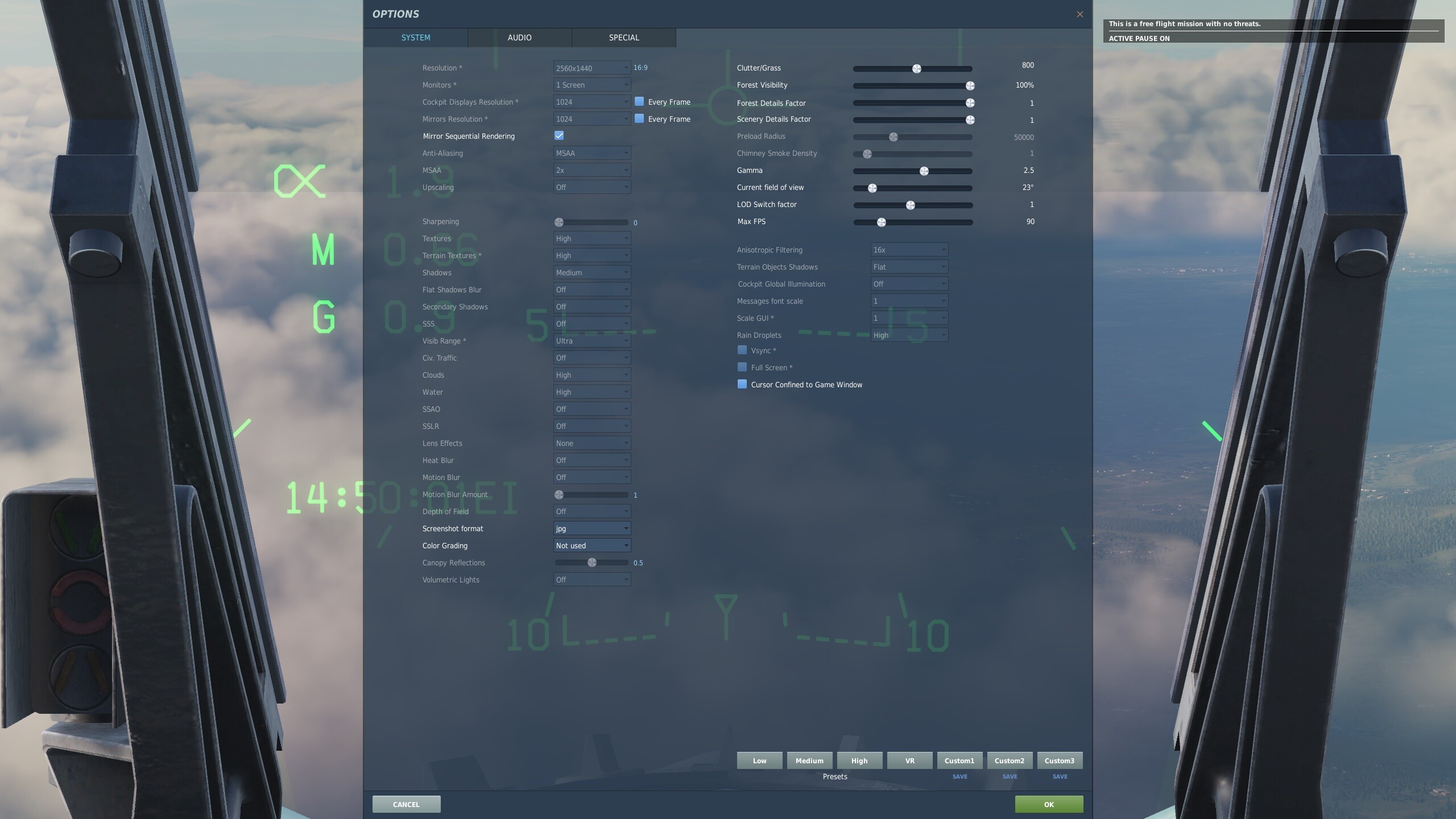Enable Cockpit Displays Every Frame checkbox
Viewport: 1456px width, 819px height.
639,101
